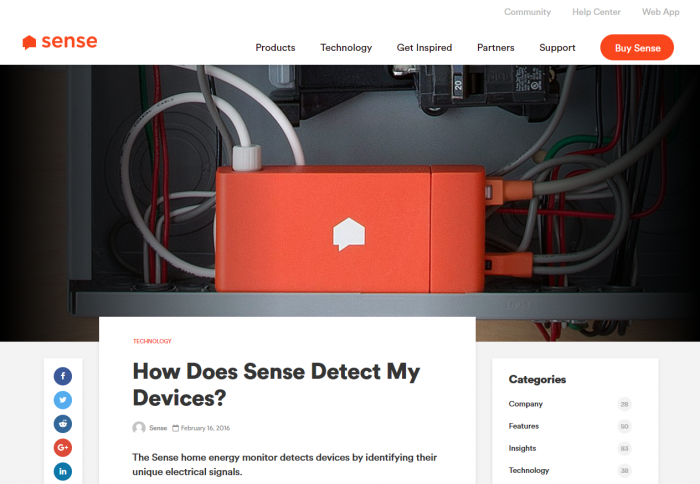Click the Technology count badge 38

coord(625,471)
